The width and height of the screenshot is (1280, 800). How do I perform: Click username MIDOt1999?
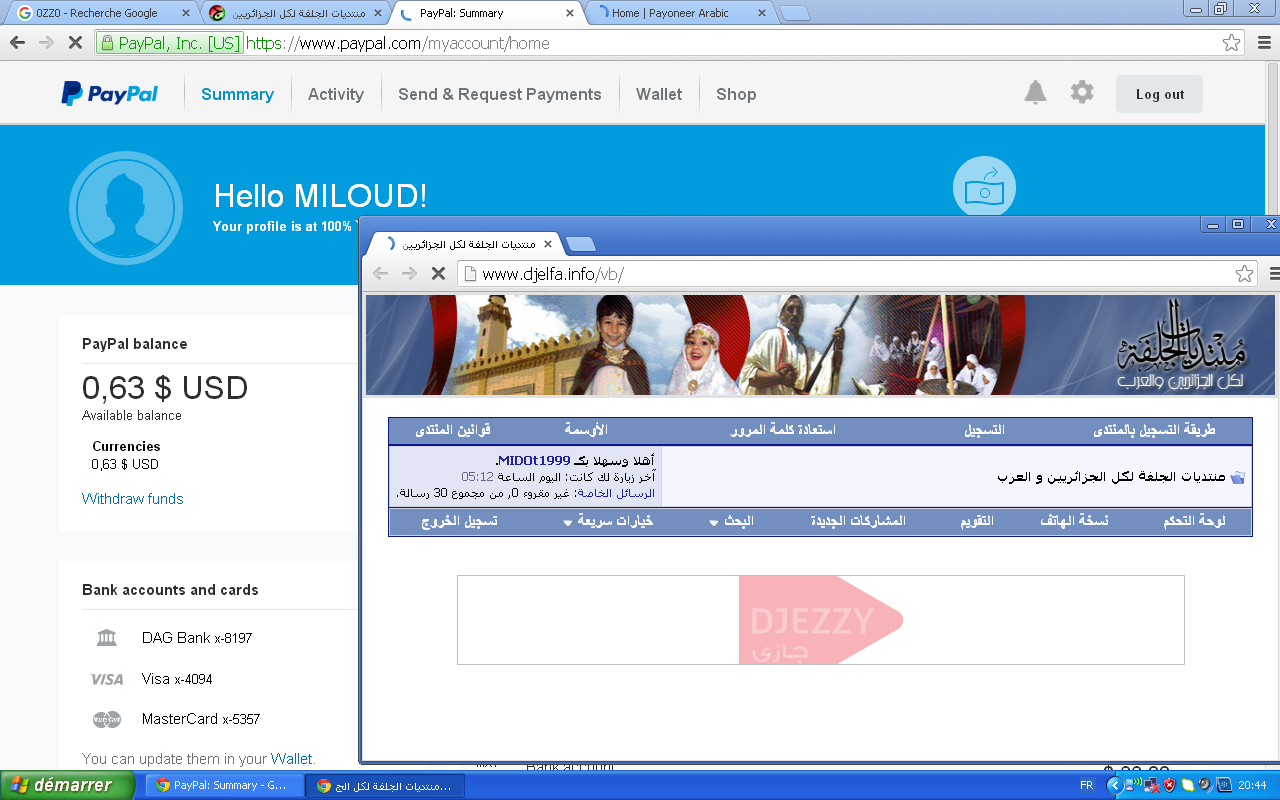pyautogui.click(x=533, y=460)
